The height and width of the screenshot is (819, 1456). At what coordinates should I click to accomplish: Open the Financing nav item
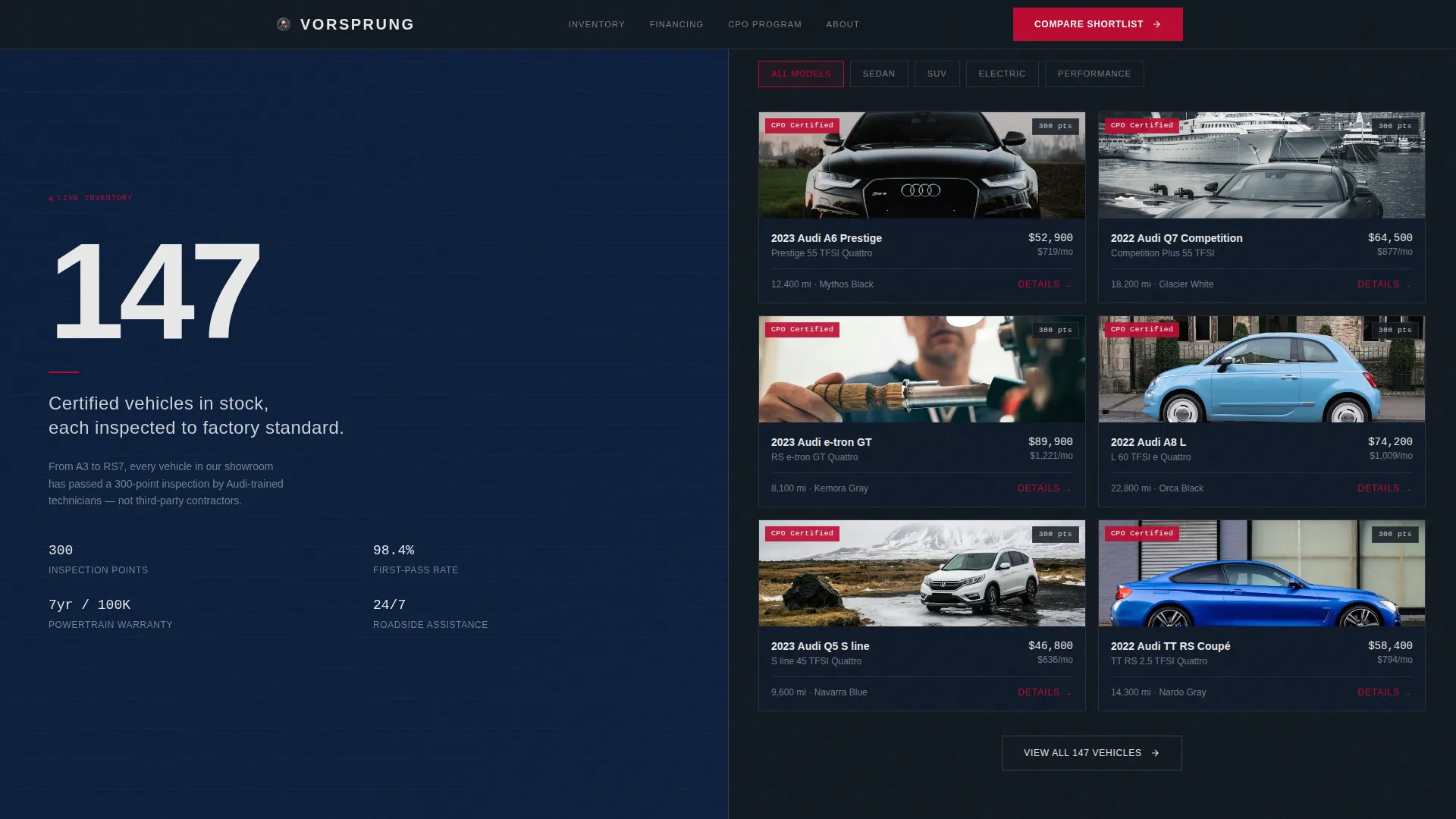(x=676, y=24)
